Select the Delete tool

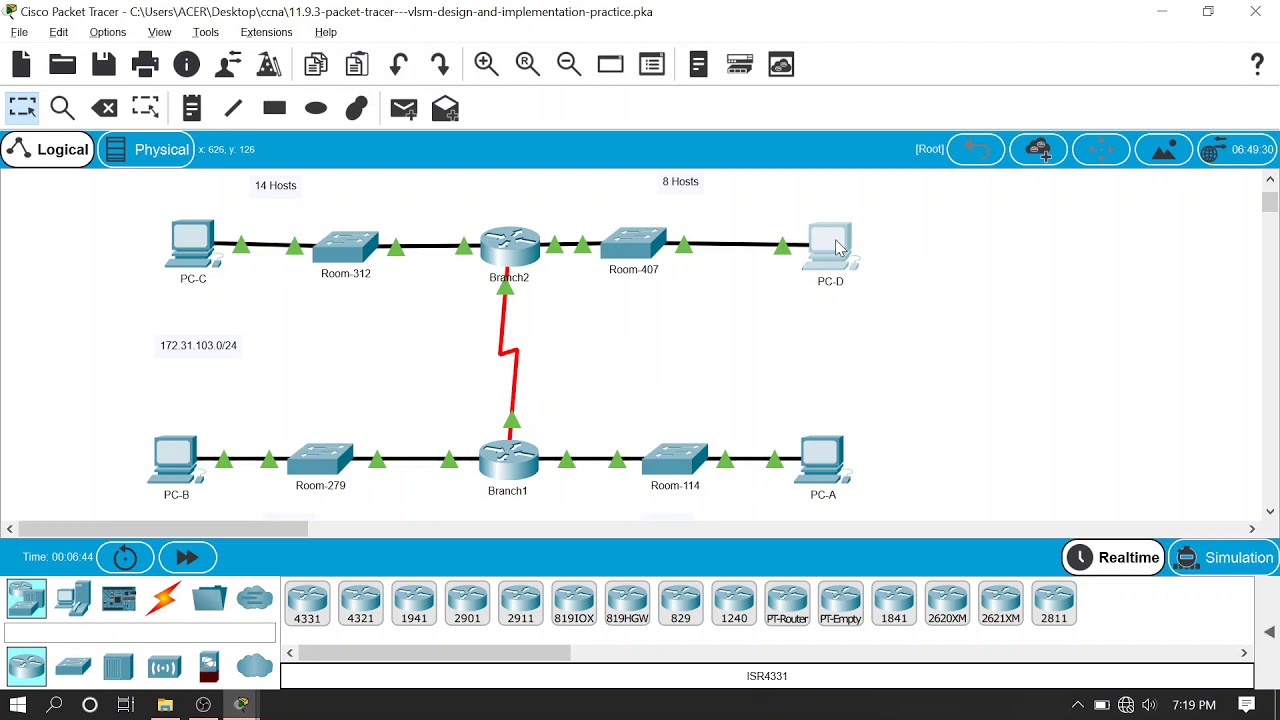pos(104,108)
